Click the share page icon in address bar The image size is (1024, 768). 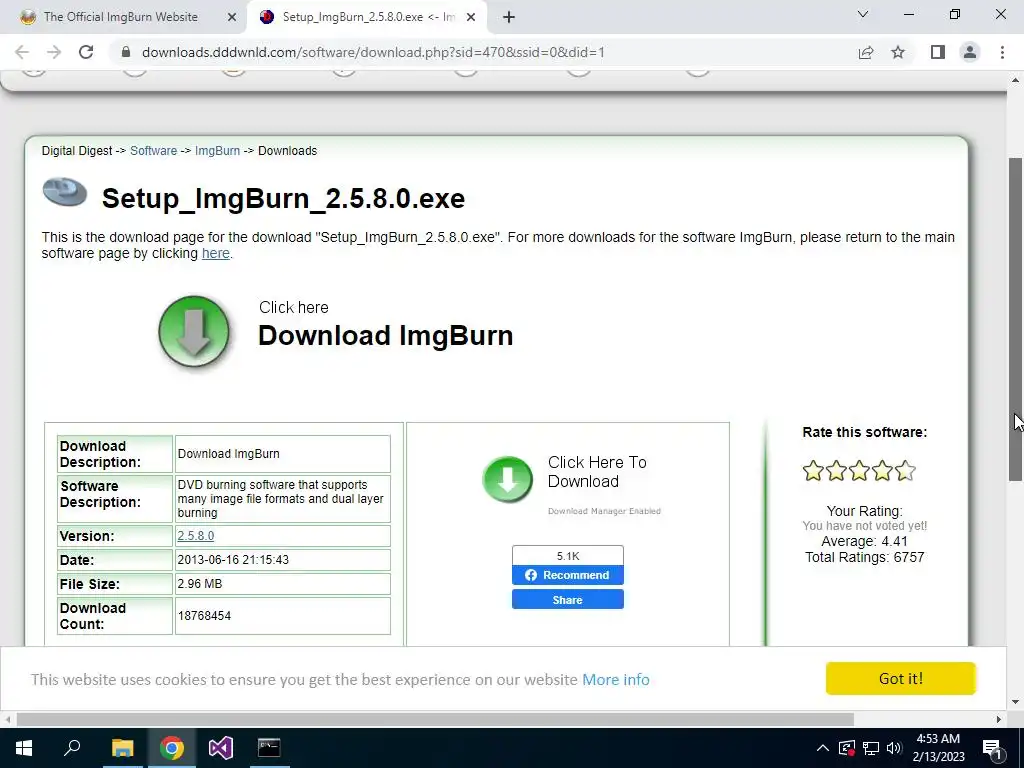pos(866,52)
